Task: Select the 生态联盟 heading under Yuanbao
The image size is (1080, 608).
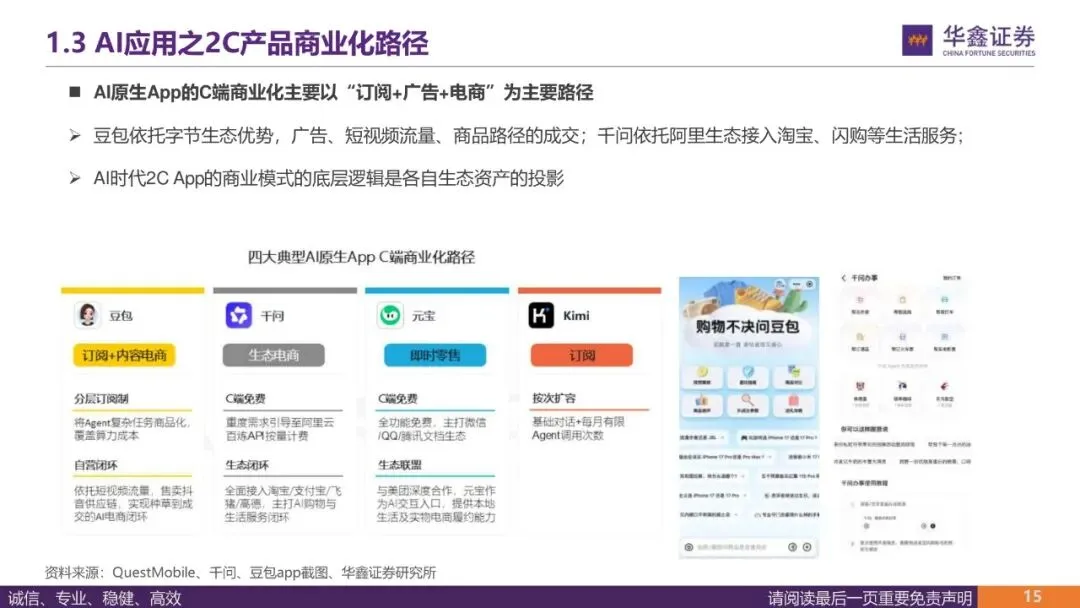Action: coord(399,465)
